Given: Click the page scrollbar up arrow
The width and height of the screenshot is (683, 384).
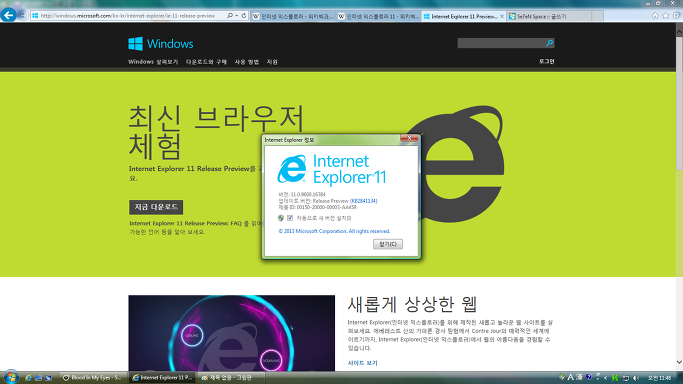Looking at the screenshot, I should (x=679, y=32).
